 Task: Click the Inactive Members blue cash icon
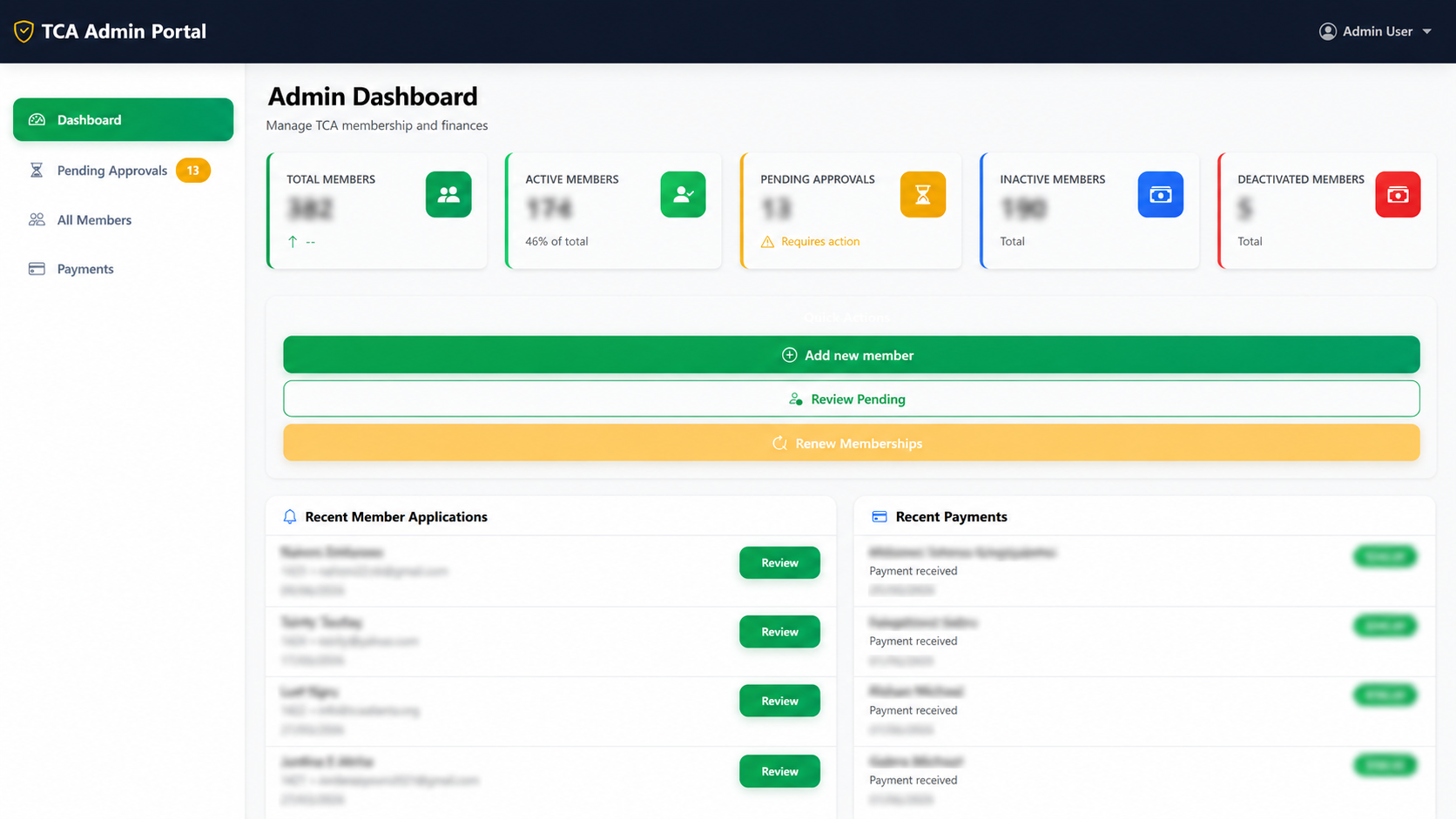pyautogui.click(x=1160, y=194)
